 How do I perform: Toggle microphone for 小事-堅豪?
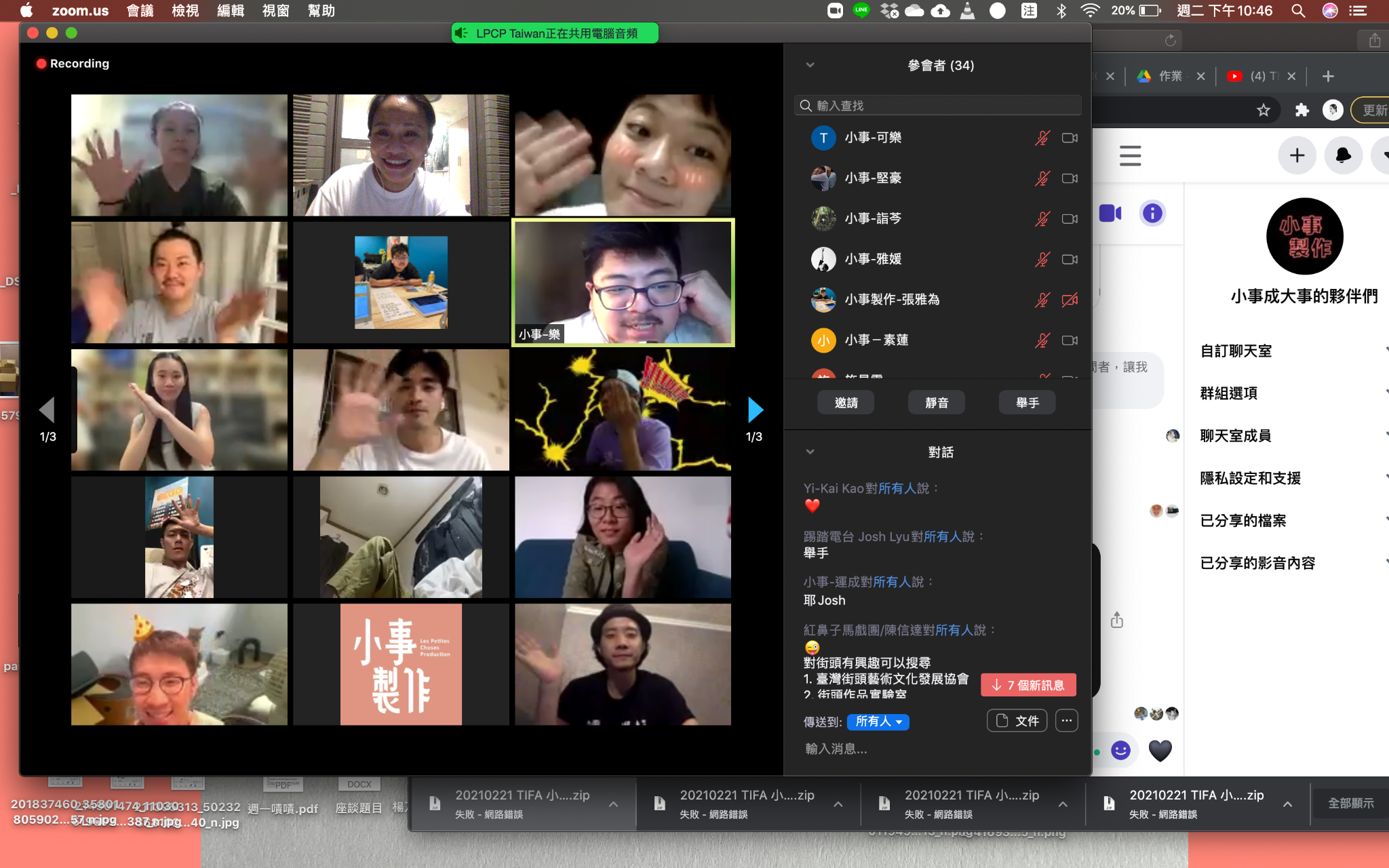point(1042,178)
